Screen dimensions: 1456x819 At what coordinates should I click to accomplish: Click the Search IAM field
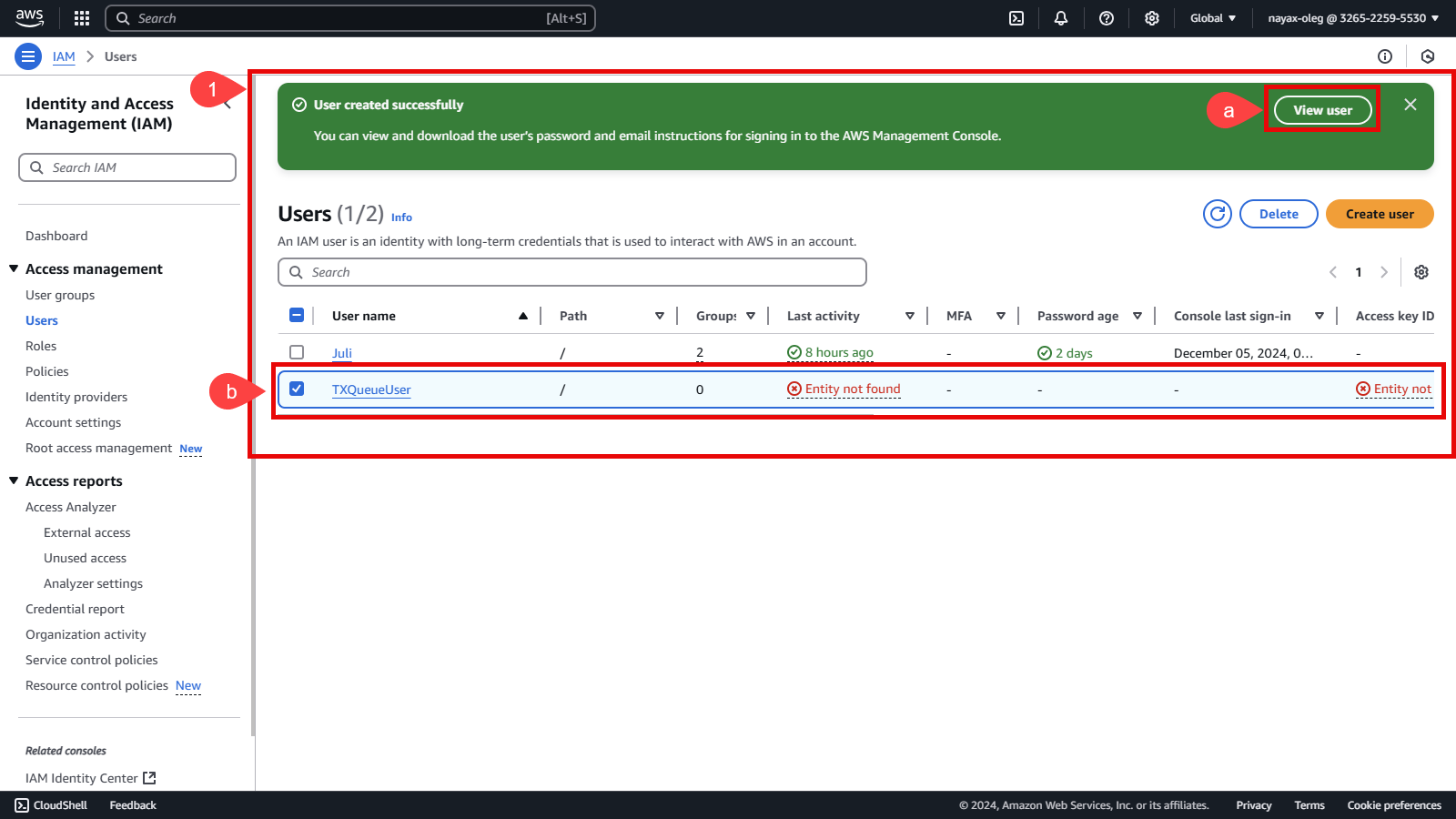pos(127,167)
